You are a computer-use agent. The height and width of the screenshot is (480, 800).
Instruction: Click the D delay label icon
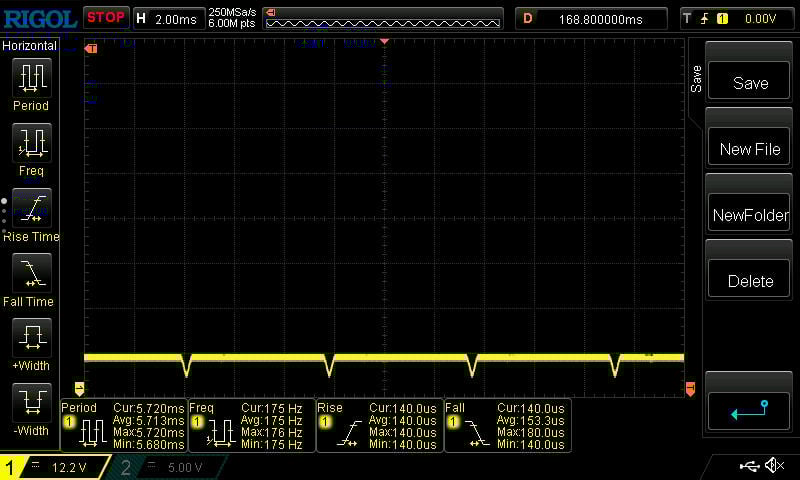(x=528, y=19)
